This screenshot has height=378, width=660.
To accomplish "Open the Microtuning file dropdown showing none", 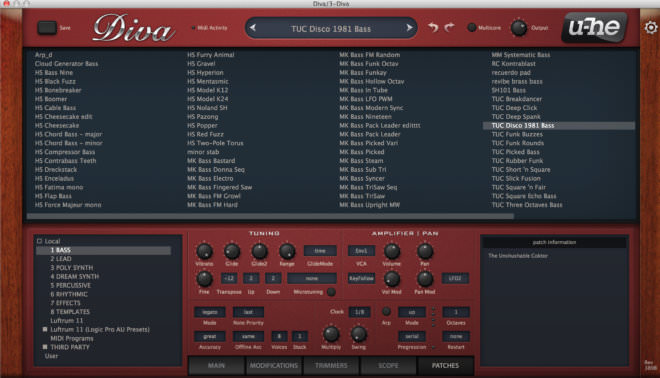I will click(x=312, y=278).
